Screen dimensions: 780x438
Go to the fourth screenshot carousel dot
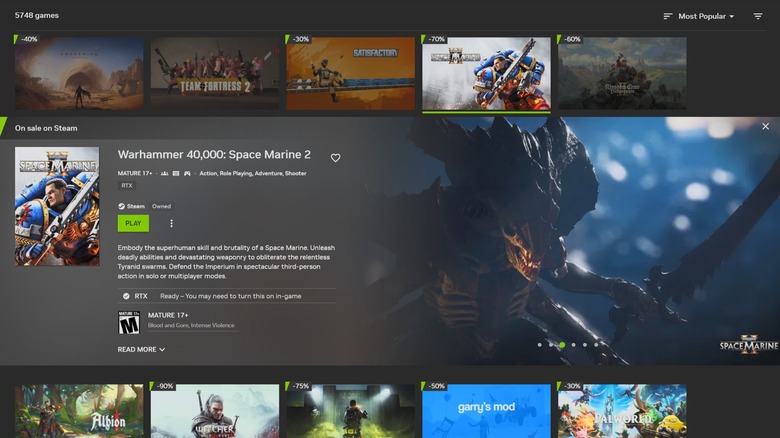click(574, 344)
